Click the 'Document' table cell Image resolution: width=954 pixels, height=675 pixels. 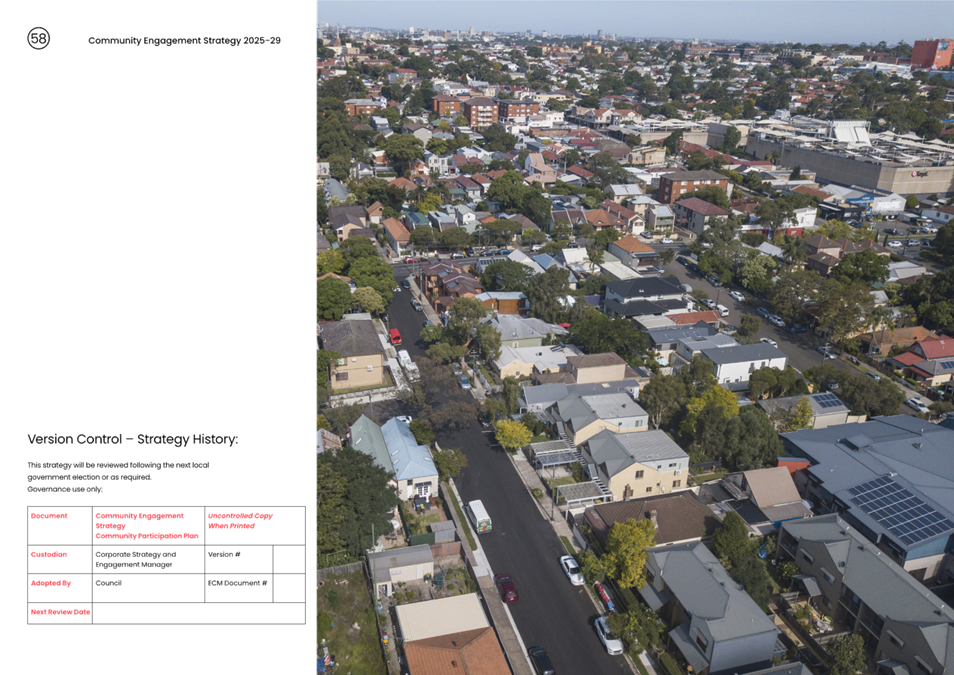pos(60,526)
